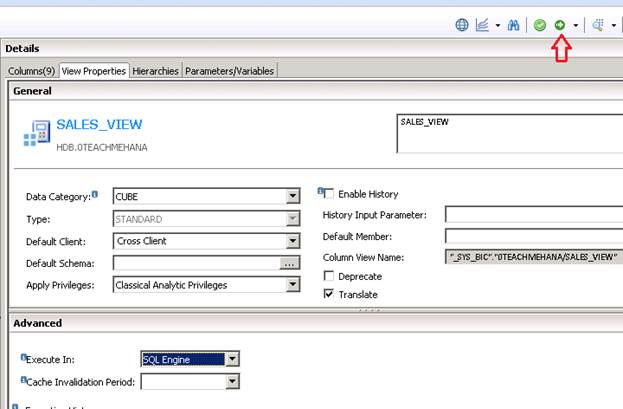Open the Apply Privileges dropdown
The width and height of the screenshot is (623, 409).
292,285
